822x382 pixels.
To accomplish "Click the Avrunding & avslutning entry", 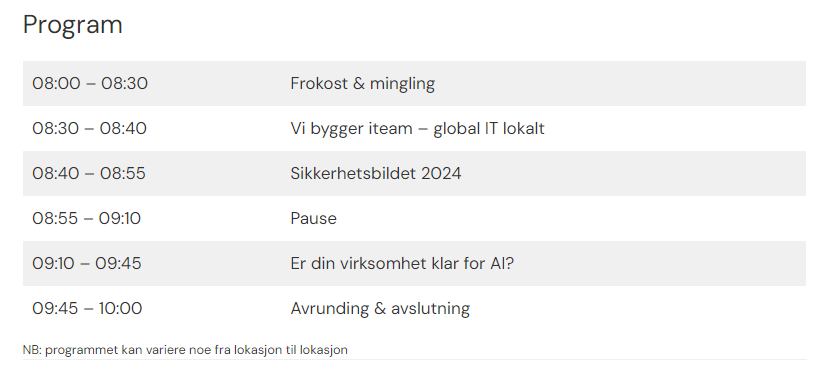I will coord(380,309).
